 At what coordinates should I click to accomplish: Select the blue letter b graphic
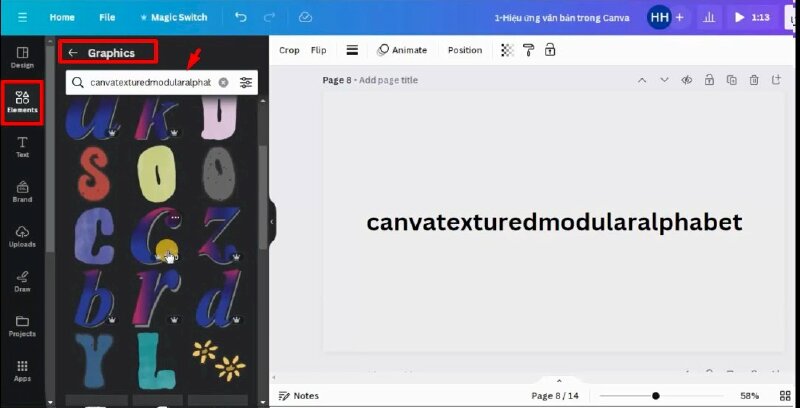[x=96, y=298]
